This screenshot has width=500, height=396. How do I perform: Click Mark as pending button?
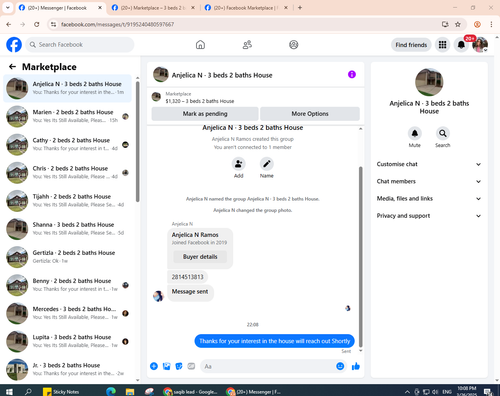pyautogui.click(x=205, y=114)
